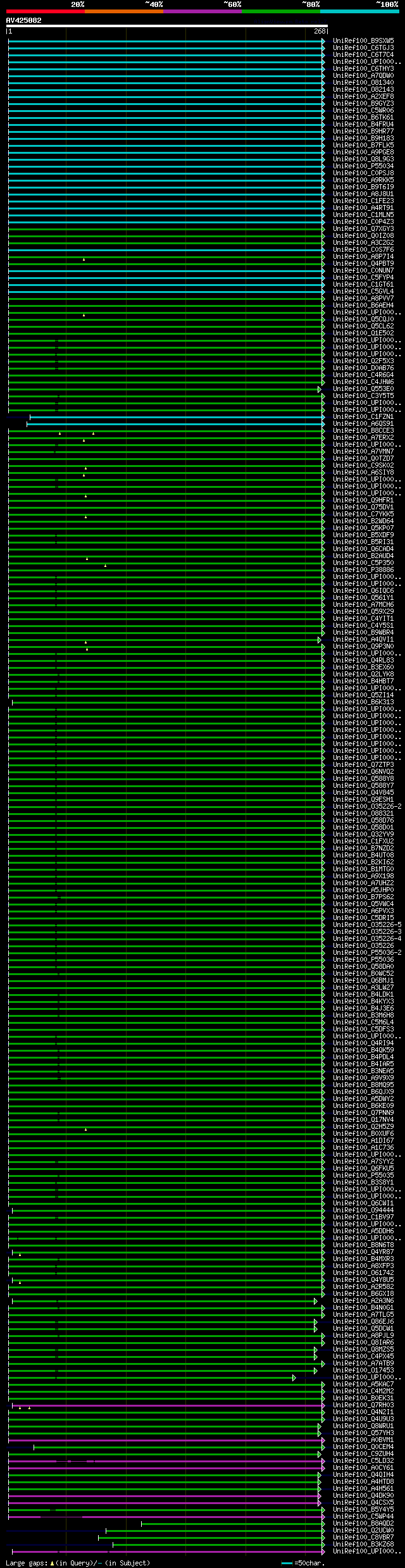Select label UniRef100_B8N6T8
Viewport: 405px width, 1568px height.
(x=363, y=1245)
